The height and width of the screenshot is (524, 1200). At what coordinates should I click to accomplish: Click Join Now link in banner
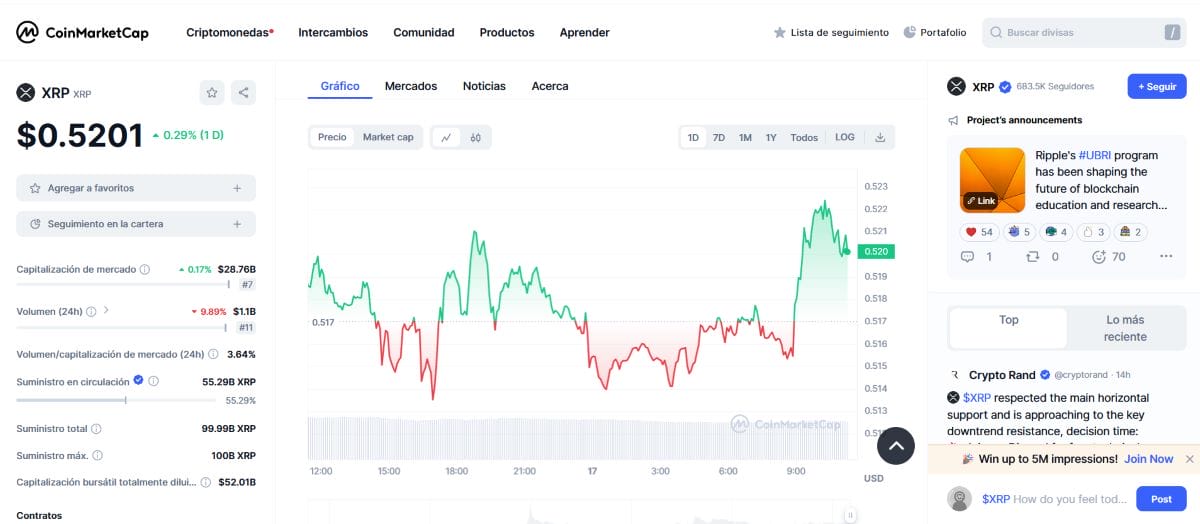click(x=1148, y=459)
